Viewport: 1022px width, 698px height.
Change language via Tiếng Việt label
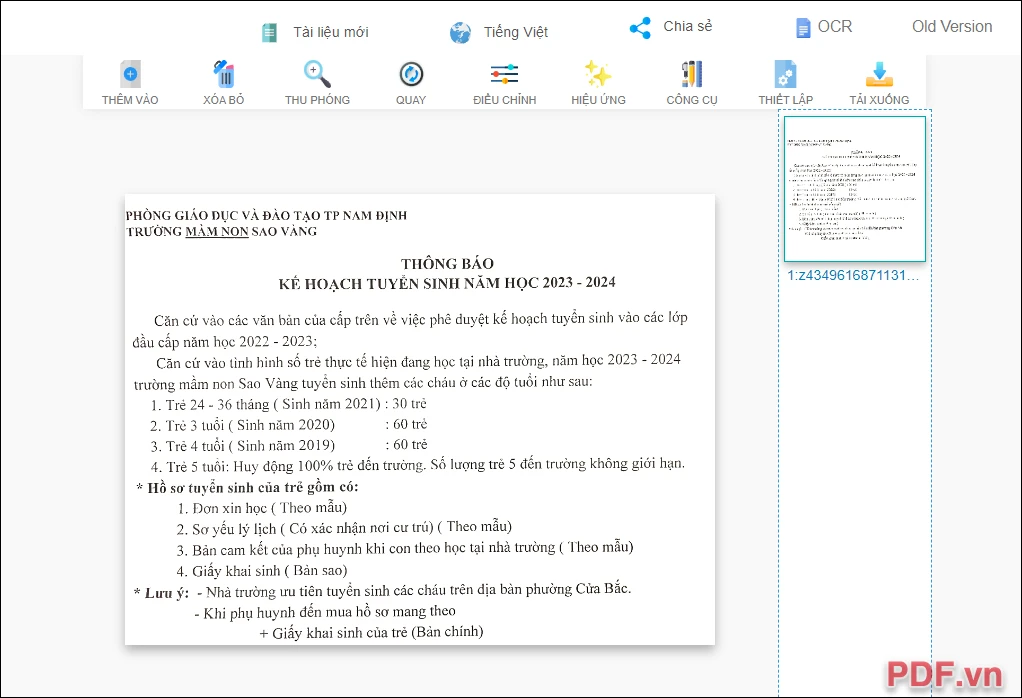[x=516, y=32]
